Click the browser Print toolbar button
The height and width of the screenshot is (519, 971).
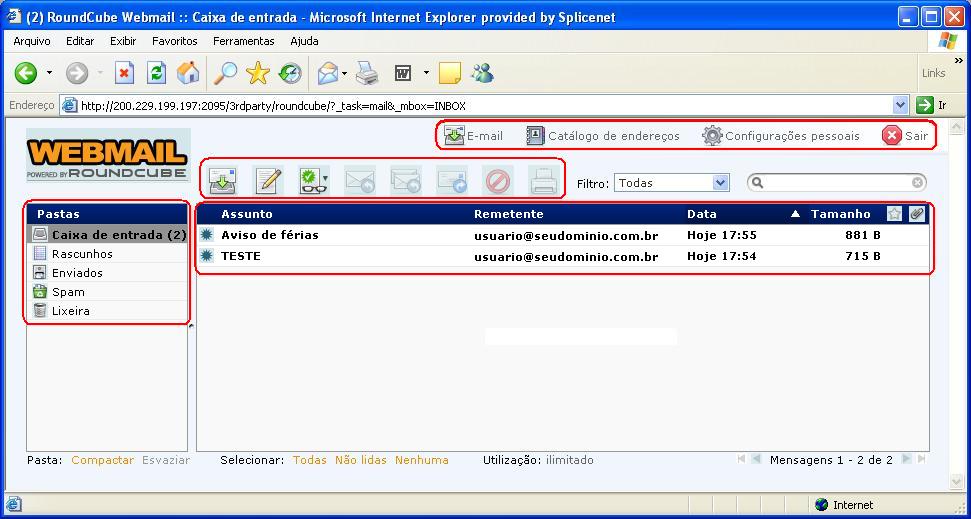click(367, 74)
